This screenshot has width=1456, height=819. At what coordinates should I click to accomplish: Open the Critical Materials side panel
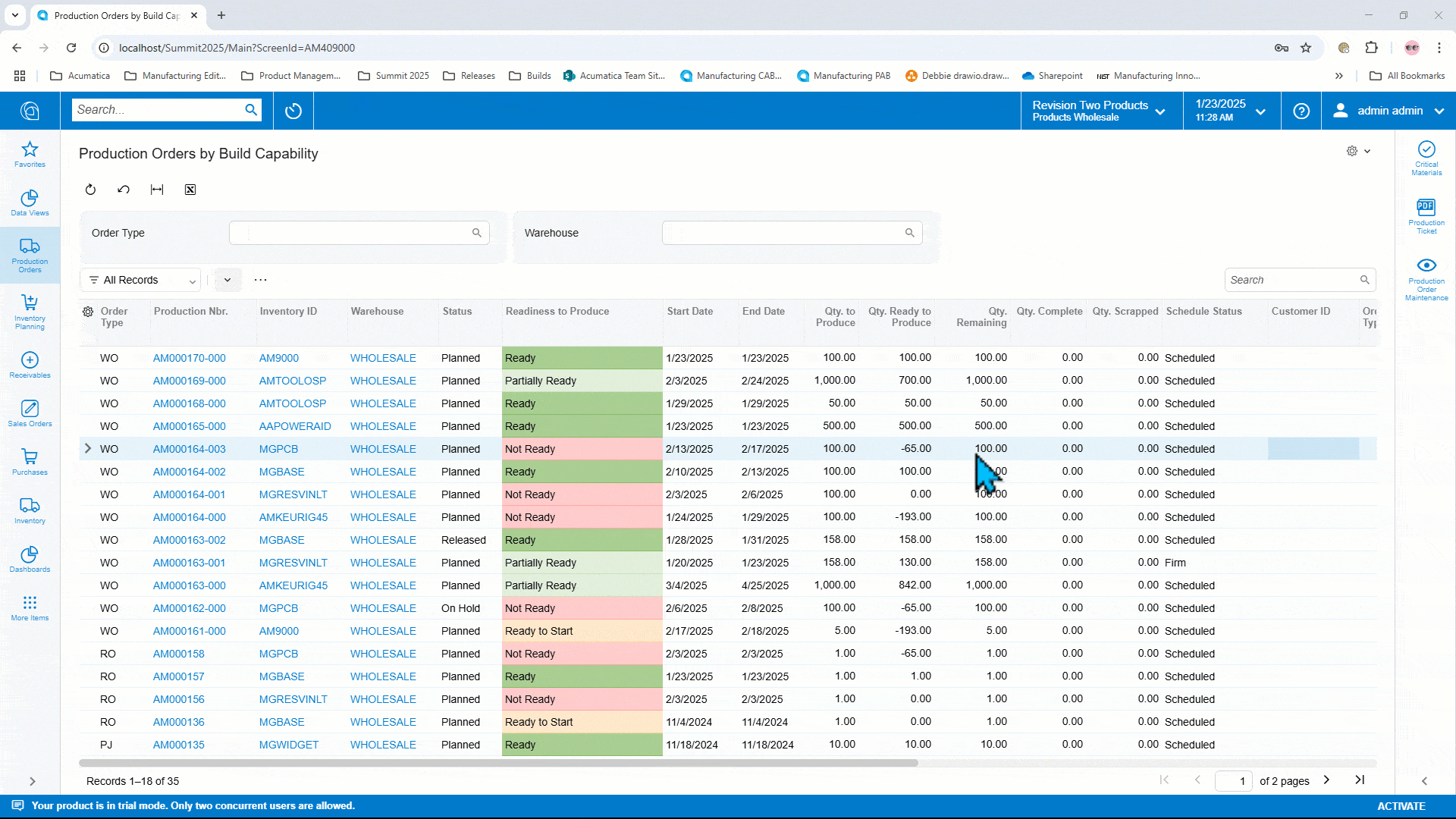coord(1426,157)
